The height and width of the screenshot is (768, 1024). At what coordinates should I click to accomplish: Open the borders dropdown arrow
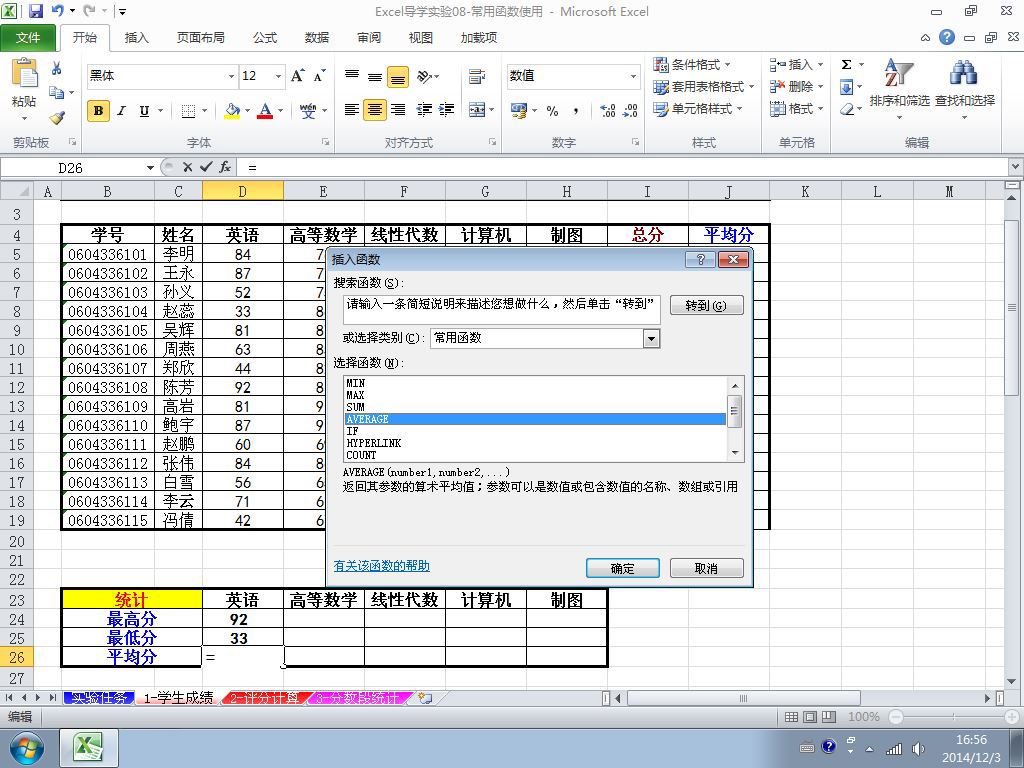(x=204, y=110)
